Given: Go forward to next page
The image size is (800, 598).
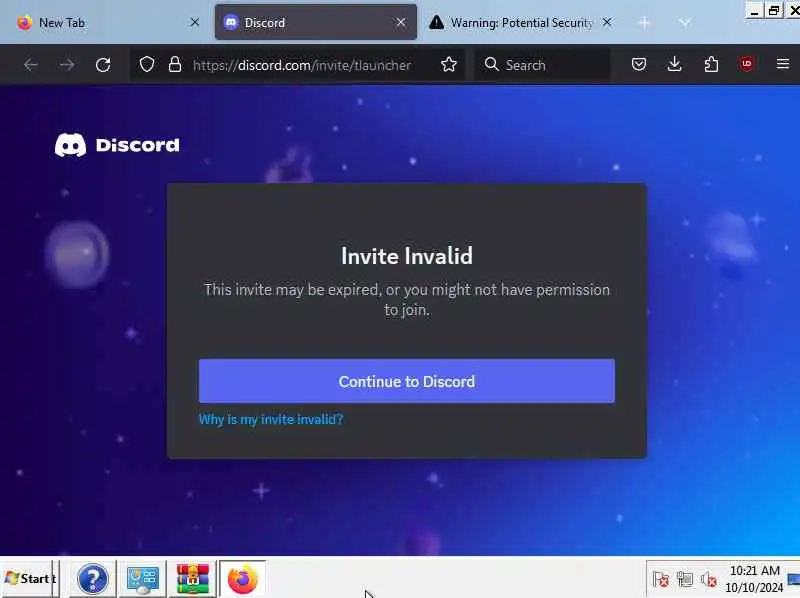Looking at the screenshot, I should pos(67,65).
